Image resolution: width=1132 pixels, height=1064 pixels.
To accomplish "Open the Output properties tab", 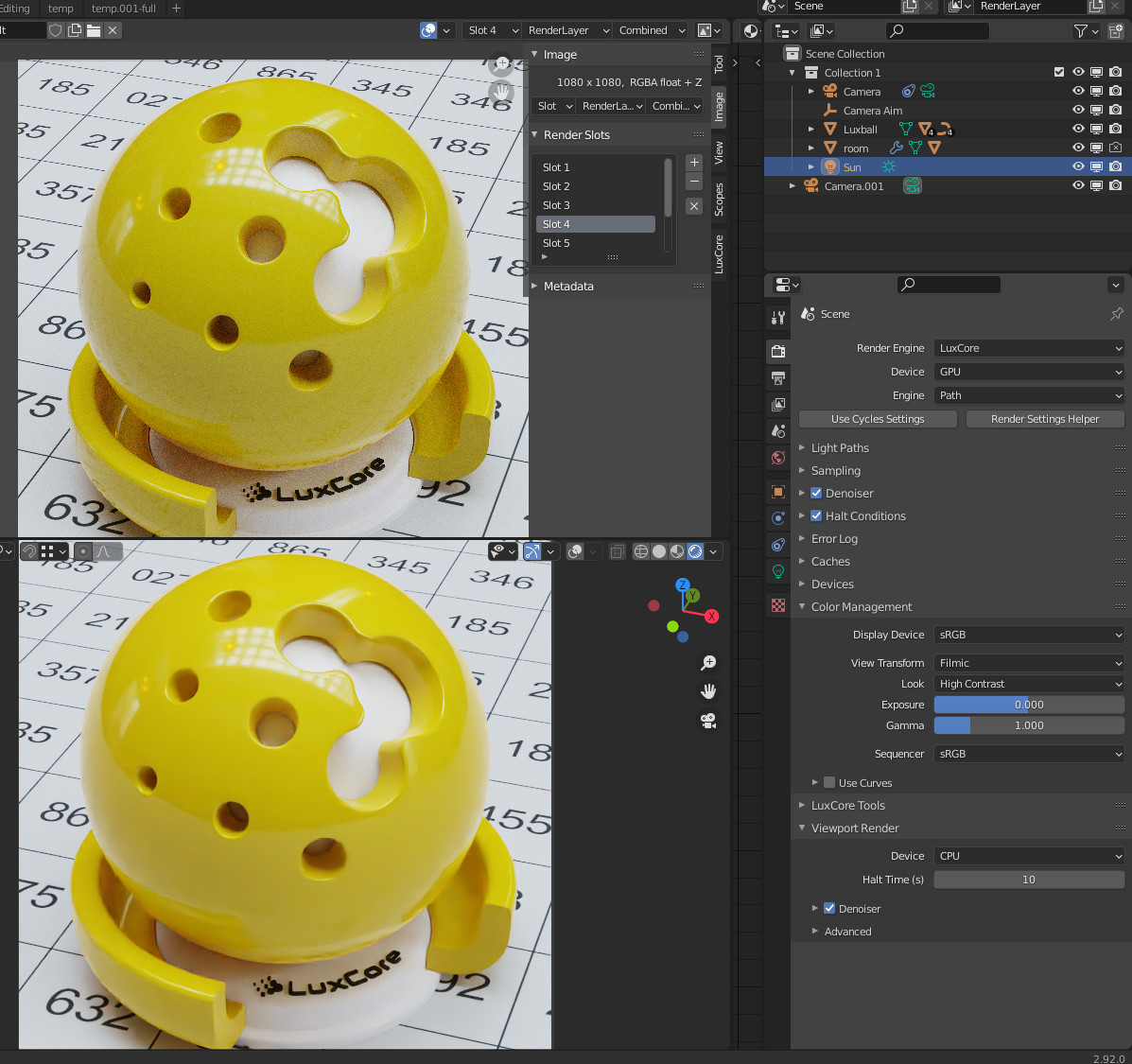I will coord(778,378).
